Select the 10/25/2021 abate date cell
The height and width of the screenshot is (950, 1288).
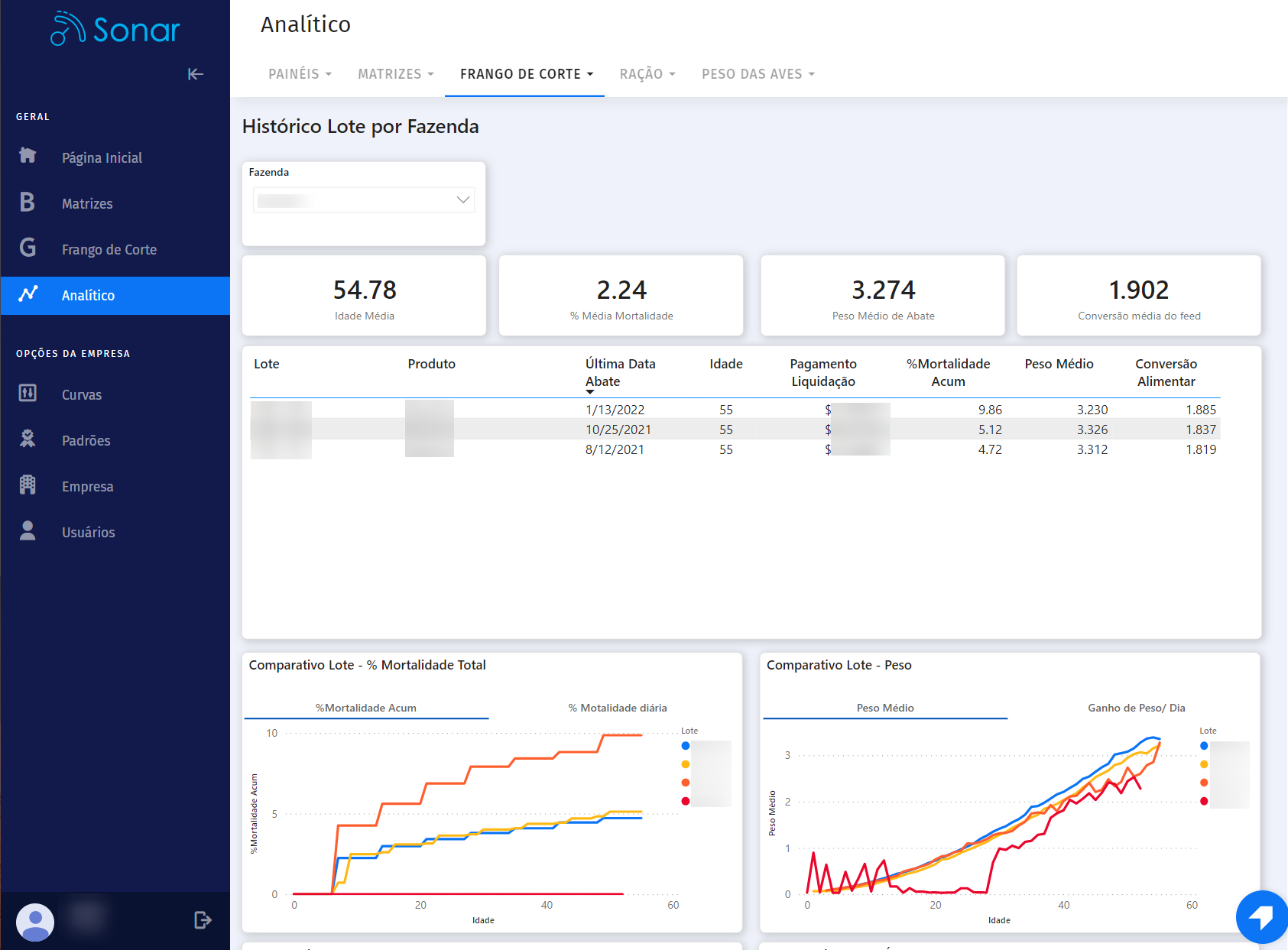coord(618,430)
